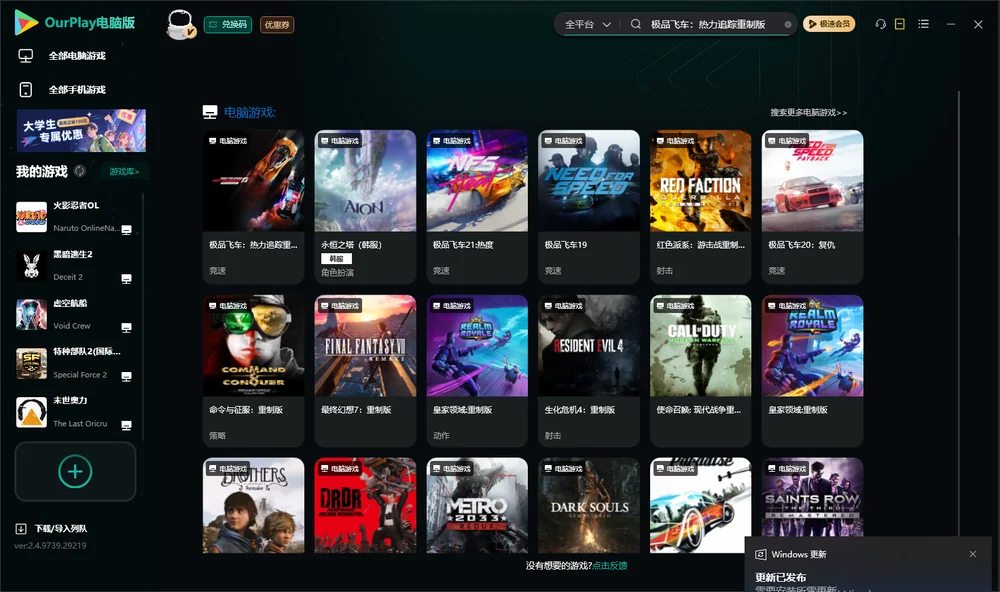Screen dimensions: 1000x592
Task: Refresh my games list icon
Action: pos(80,171)
